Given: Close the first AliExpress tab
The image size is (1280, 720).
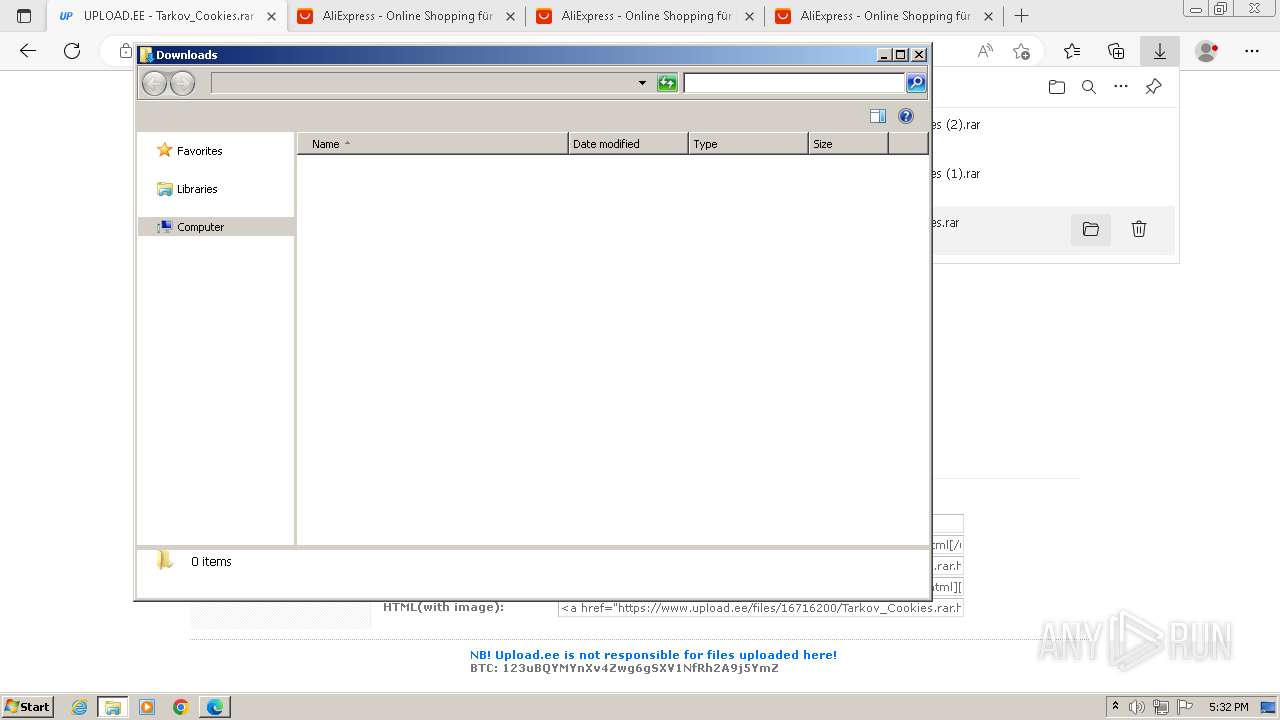Looking at the screenshot, I should coord(510,16).
